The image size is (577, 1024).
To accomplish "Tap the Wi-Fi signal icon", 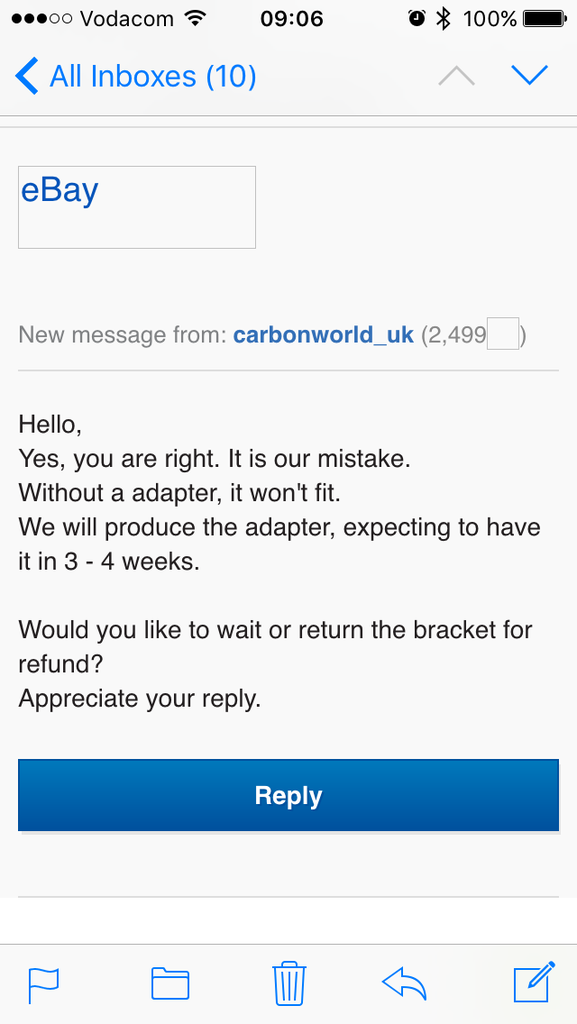I will point(195,18).
